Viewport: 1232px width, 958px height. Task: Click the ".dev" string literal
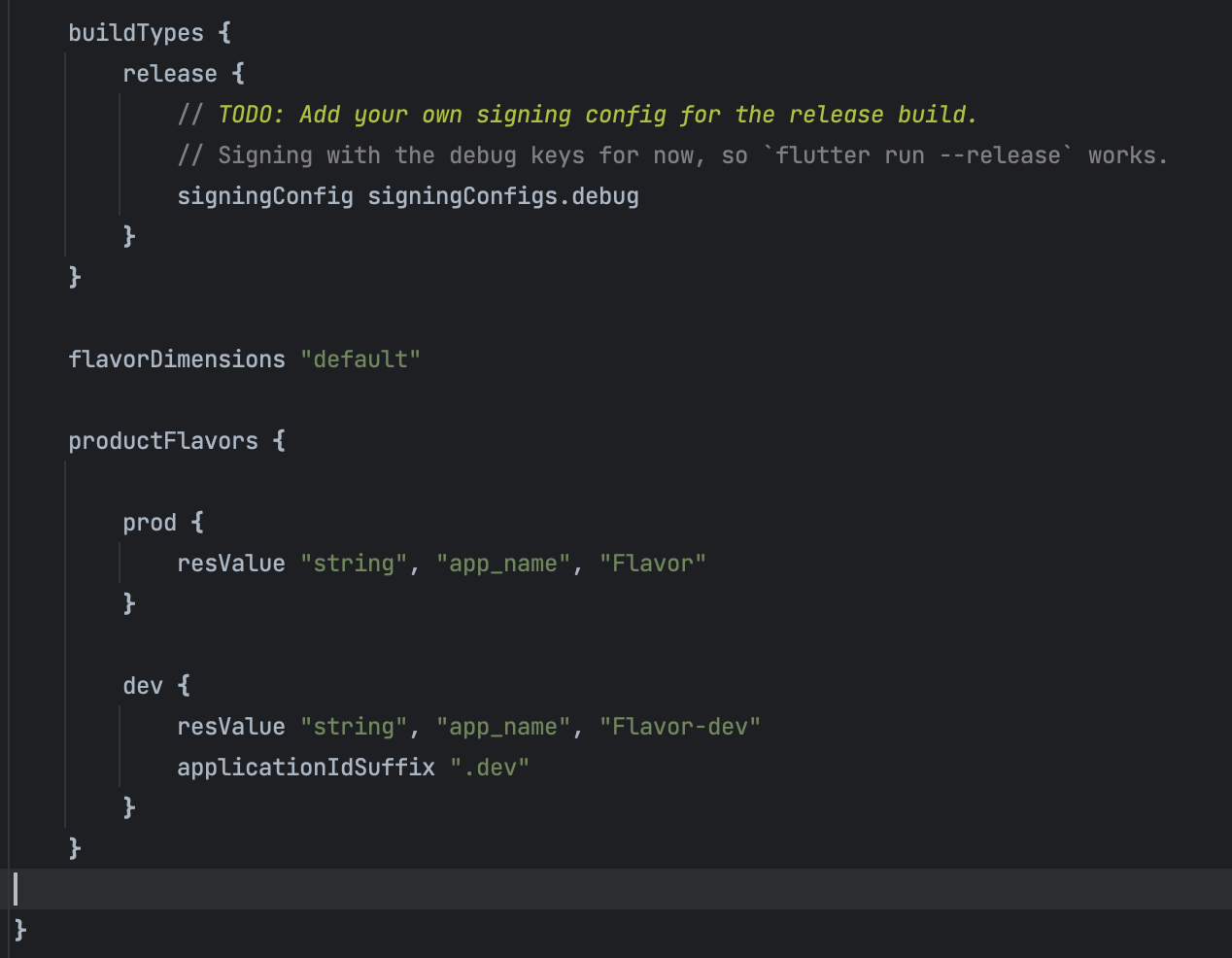coord(490,768)
